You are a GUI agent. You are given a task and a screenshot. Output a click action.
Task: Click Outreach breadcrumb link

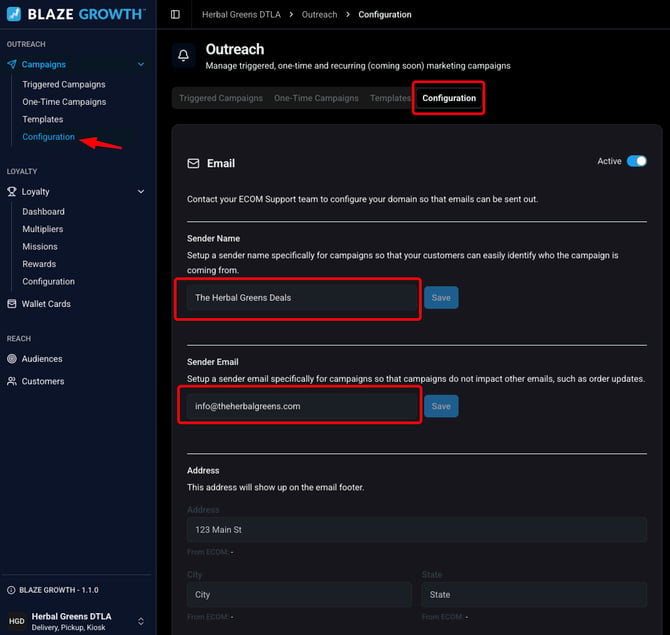pyautogui.click(x=319, y=15)
